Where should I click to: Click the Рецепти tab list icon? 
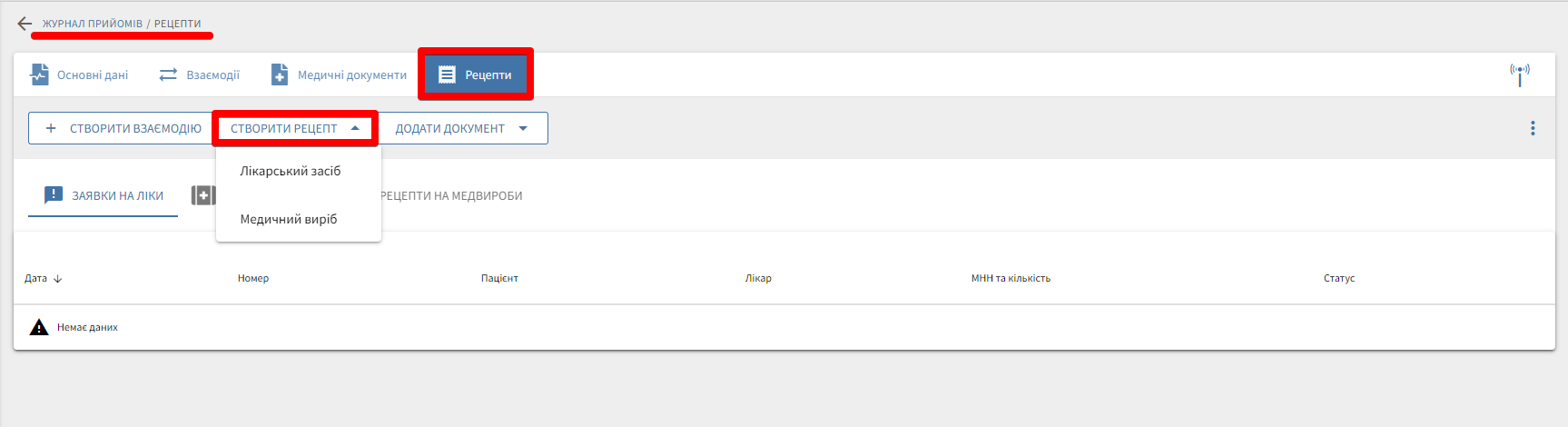click(x=447, y=74)
